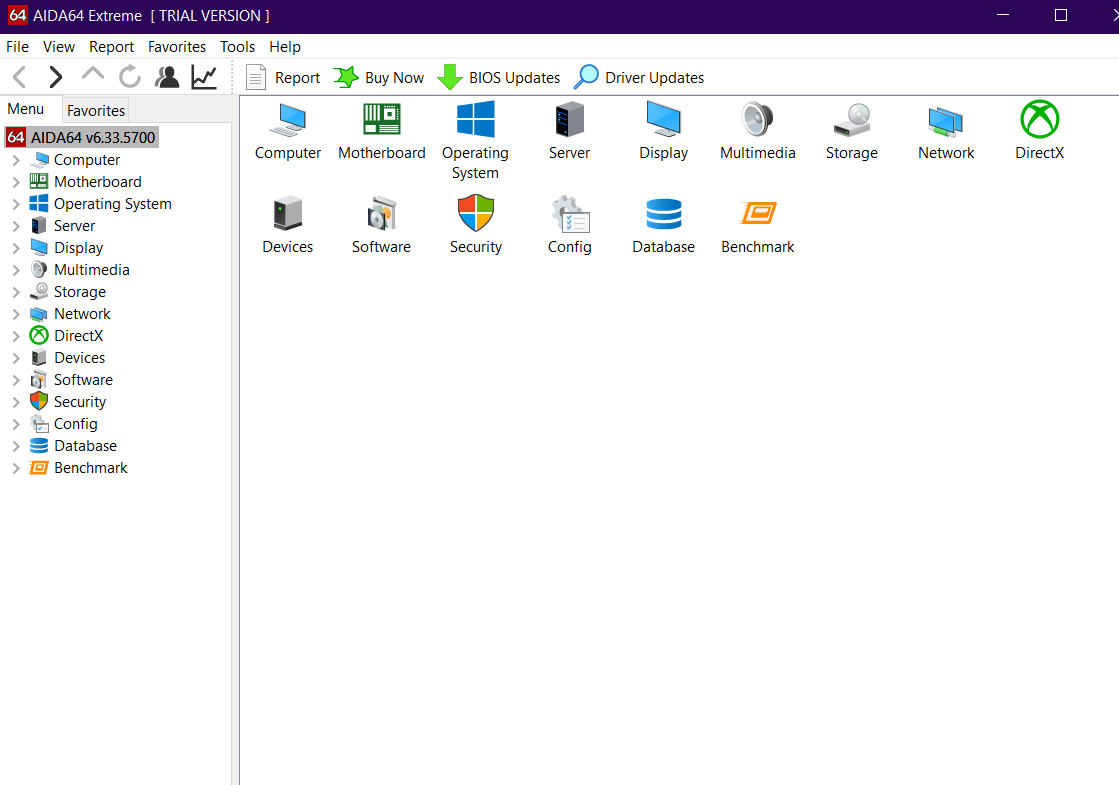The image size is (1119, 785).
Task: Open the Report menu
Action: (111, 46)
